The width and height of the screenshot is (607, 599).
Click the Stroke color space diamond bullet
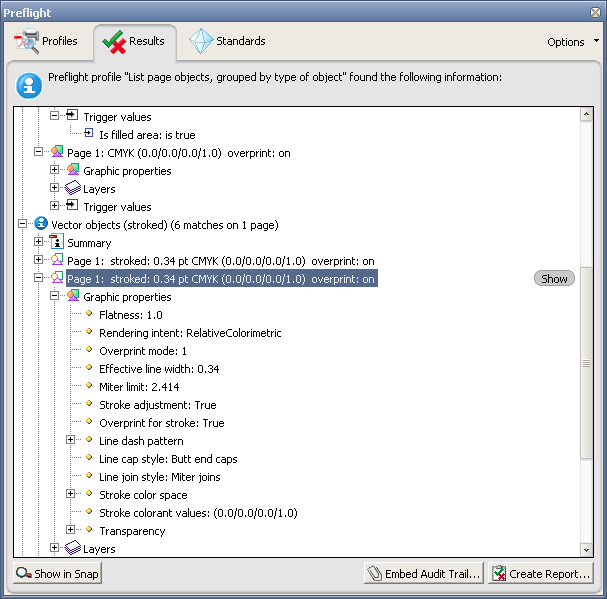pyautogui.click(x=89, y=493)
